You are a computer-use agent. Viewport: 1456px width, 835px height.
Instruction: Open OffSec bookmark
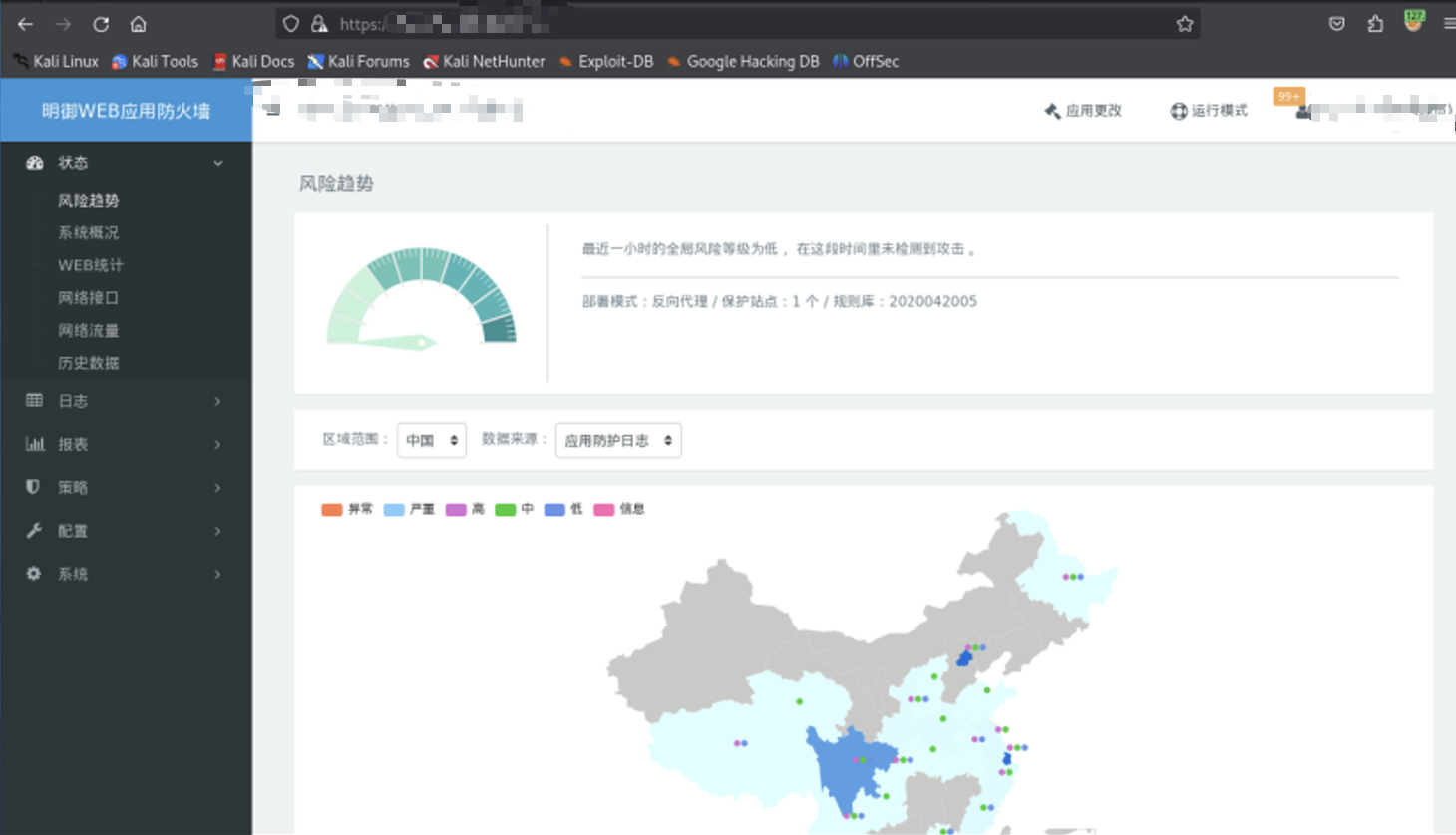(866, 61)
